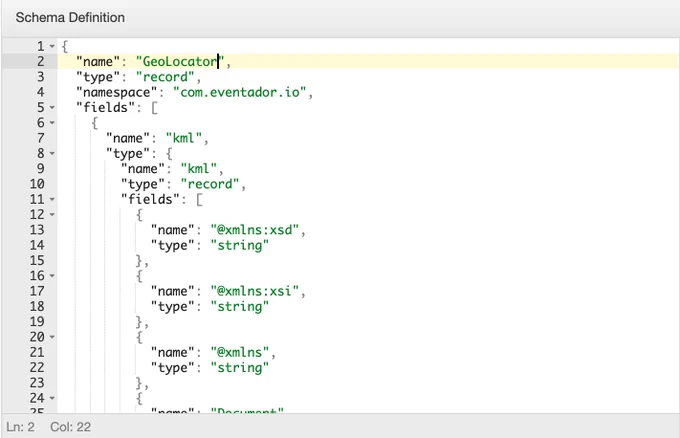Click the "@xmlns:xsd" name value
The width and height of the screenshot is (680, 438).
pos(255,229)
